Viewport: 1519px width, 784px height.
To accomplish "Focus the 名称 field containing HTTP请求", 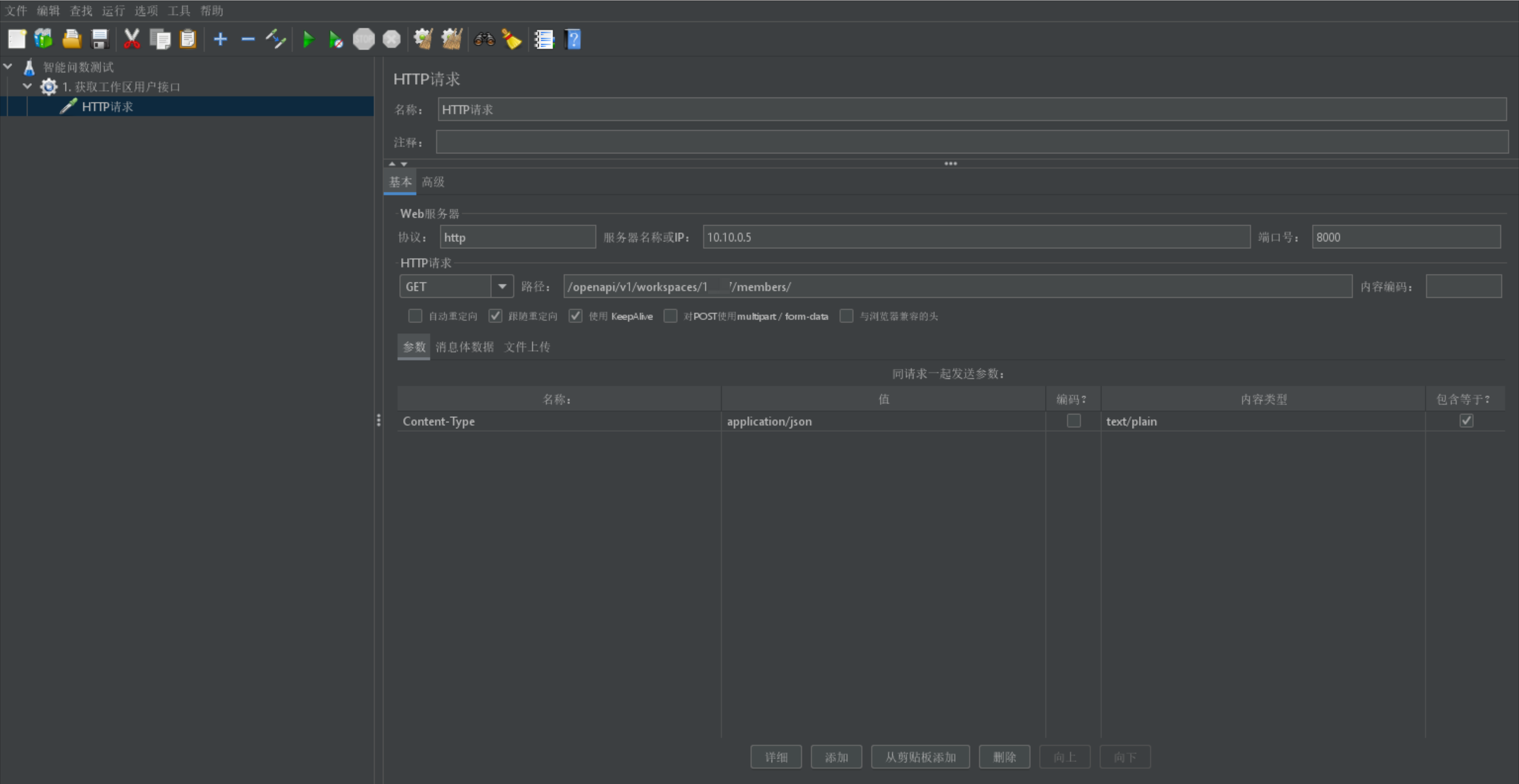I will (972, 110).
